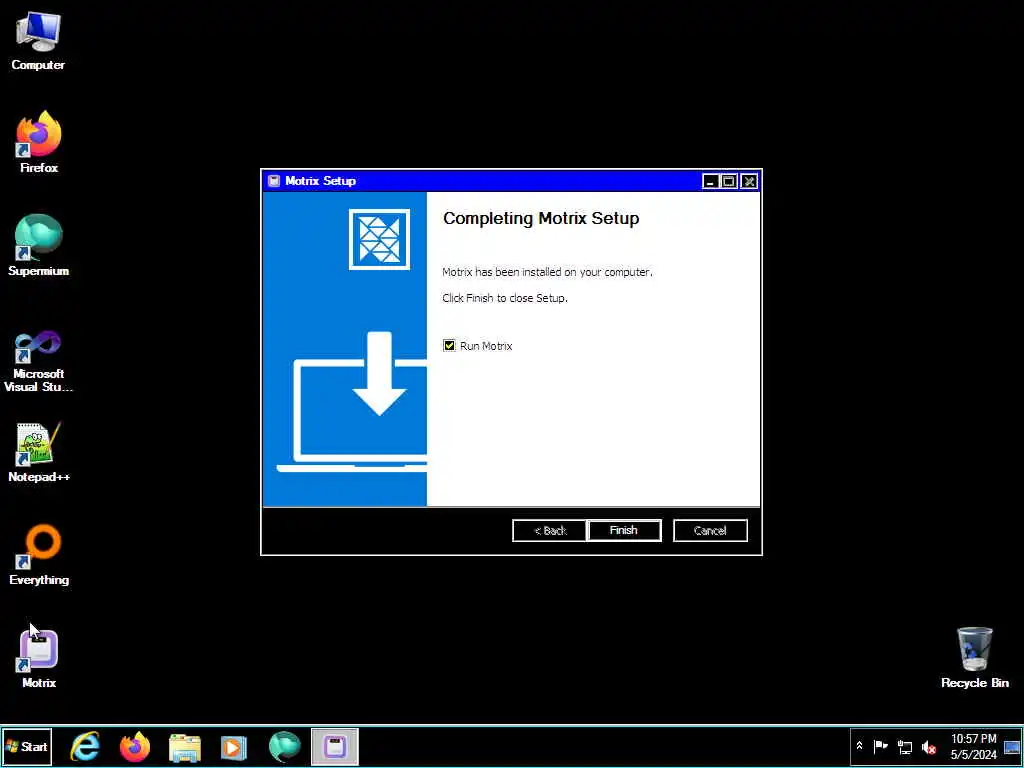
Task: Select the Motrix desktop shortcut
Action: 39,658
